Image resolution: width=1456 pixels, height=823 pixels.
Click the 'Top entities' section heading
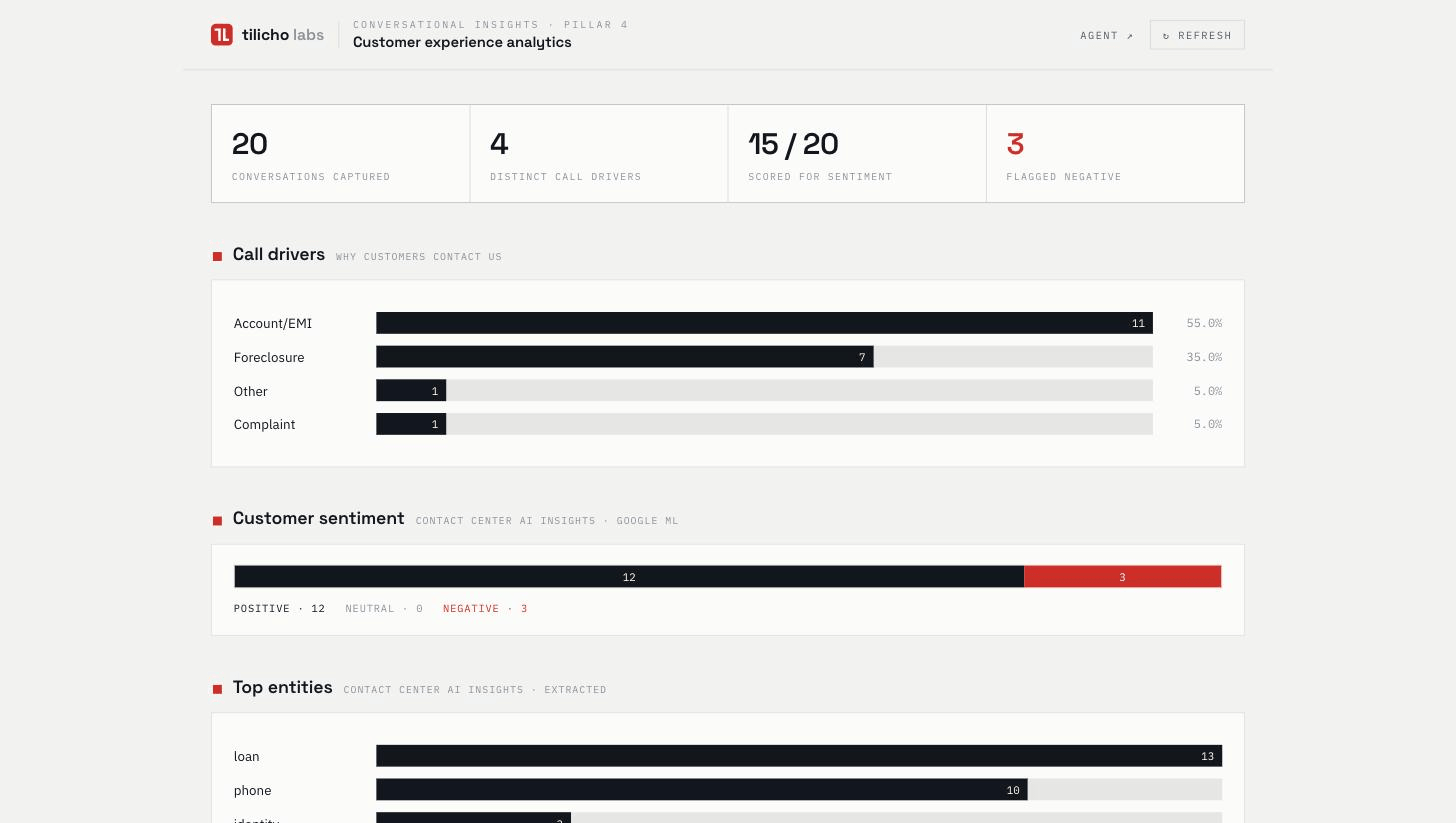(283, 687)
